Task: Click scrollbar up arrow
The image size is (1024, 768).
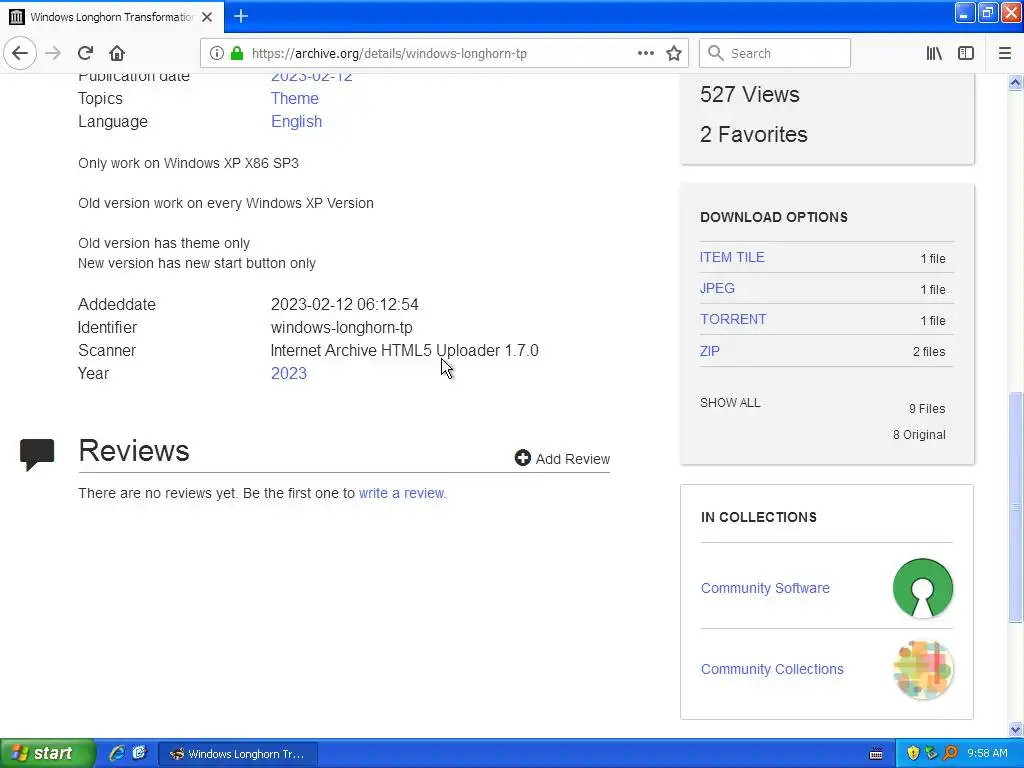Action: pos(1015,82)
